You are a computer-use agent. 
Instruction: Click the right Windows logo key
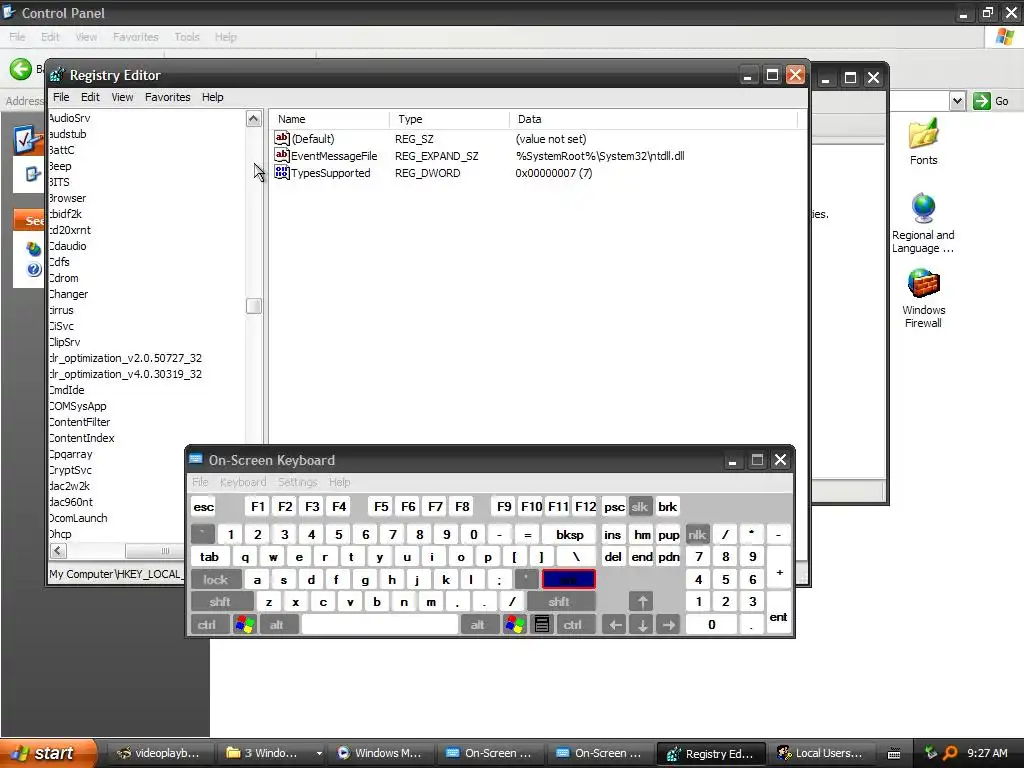pos(515,625)
